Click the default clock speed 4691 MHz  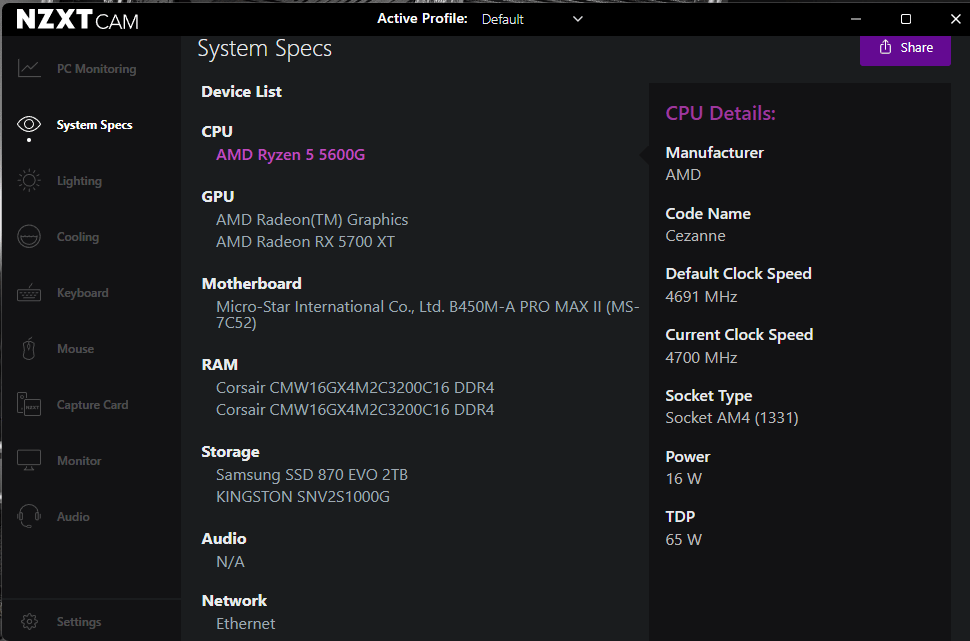point(701,297)
